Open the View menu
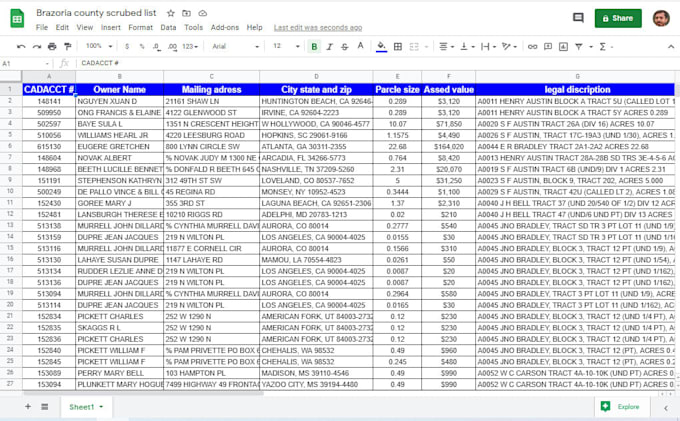This screenshot has width=680, height=421. 85,27
